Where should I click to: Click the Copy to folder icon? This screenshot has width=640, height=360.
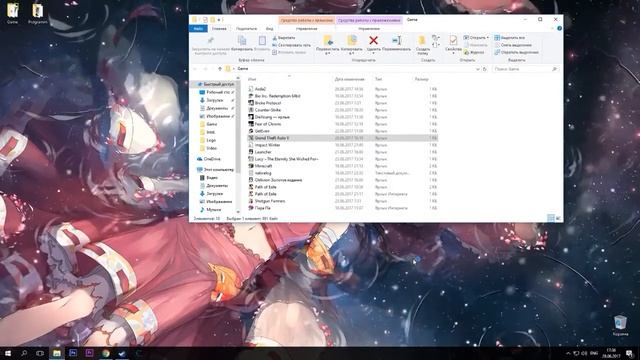click(352, 40)
